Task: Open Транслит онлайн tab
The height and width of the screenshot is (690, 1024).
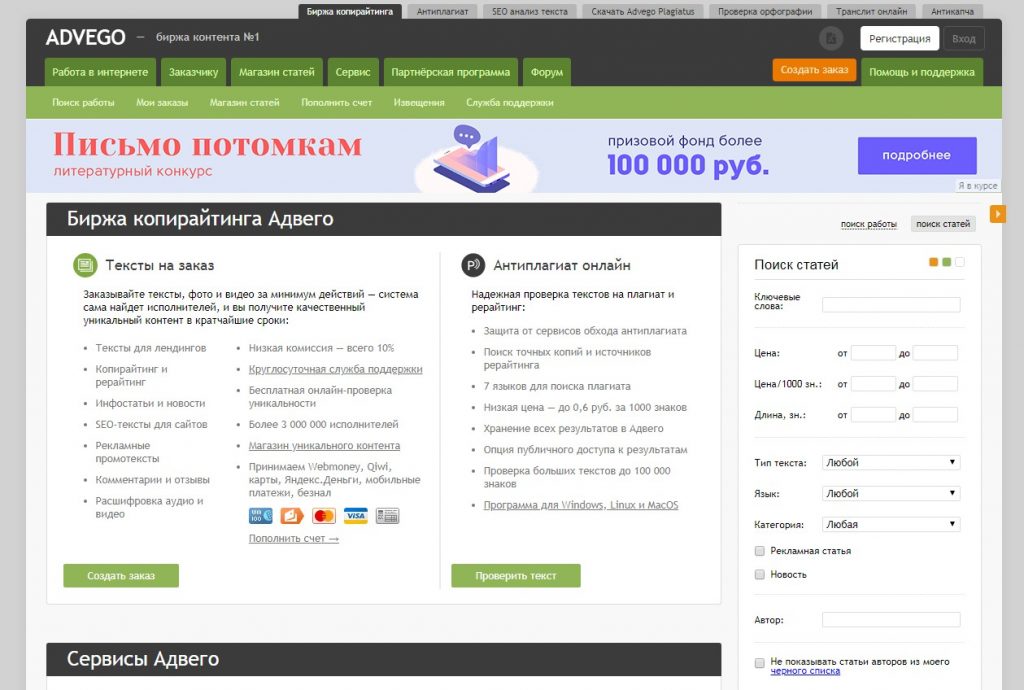Action: click(871, 11)
